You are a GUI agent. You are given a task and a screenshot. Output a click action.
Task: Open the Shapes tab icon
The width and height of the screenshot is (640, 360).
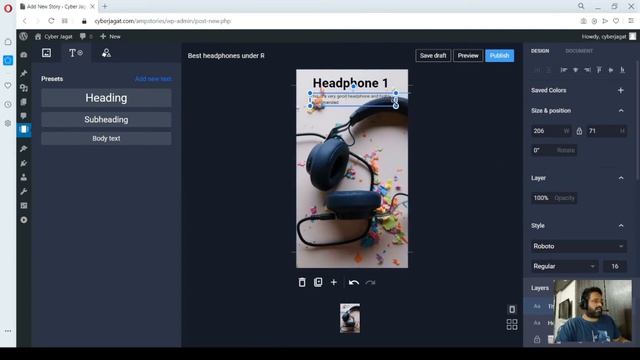click(x=106, y=53)
